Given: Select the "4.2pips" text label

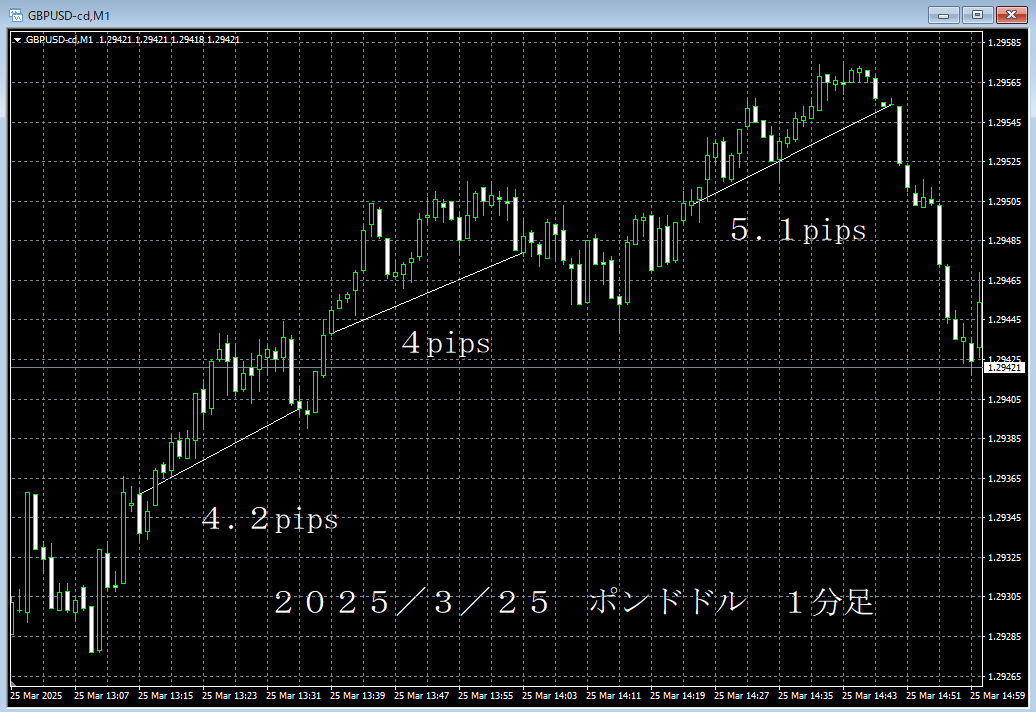Looking at the screenshot, I should (x=270, y=520).
